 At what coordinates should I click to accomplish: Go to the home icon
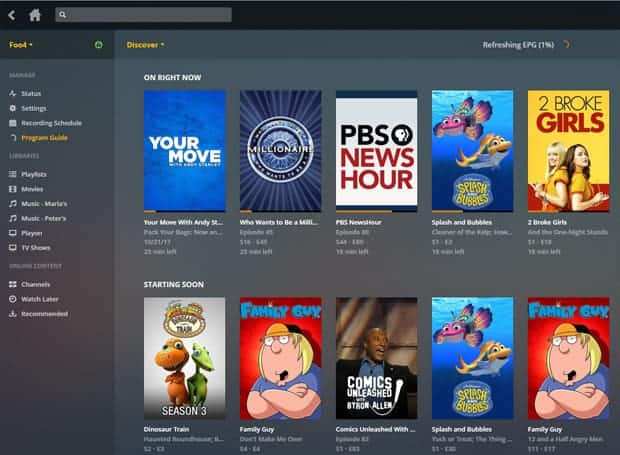35,15
